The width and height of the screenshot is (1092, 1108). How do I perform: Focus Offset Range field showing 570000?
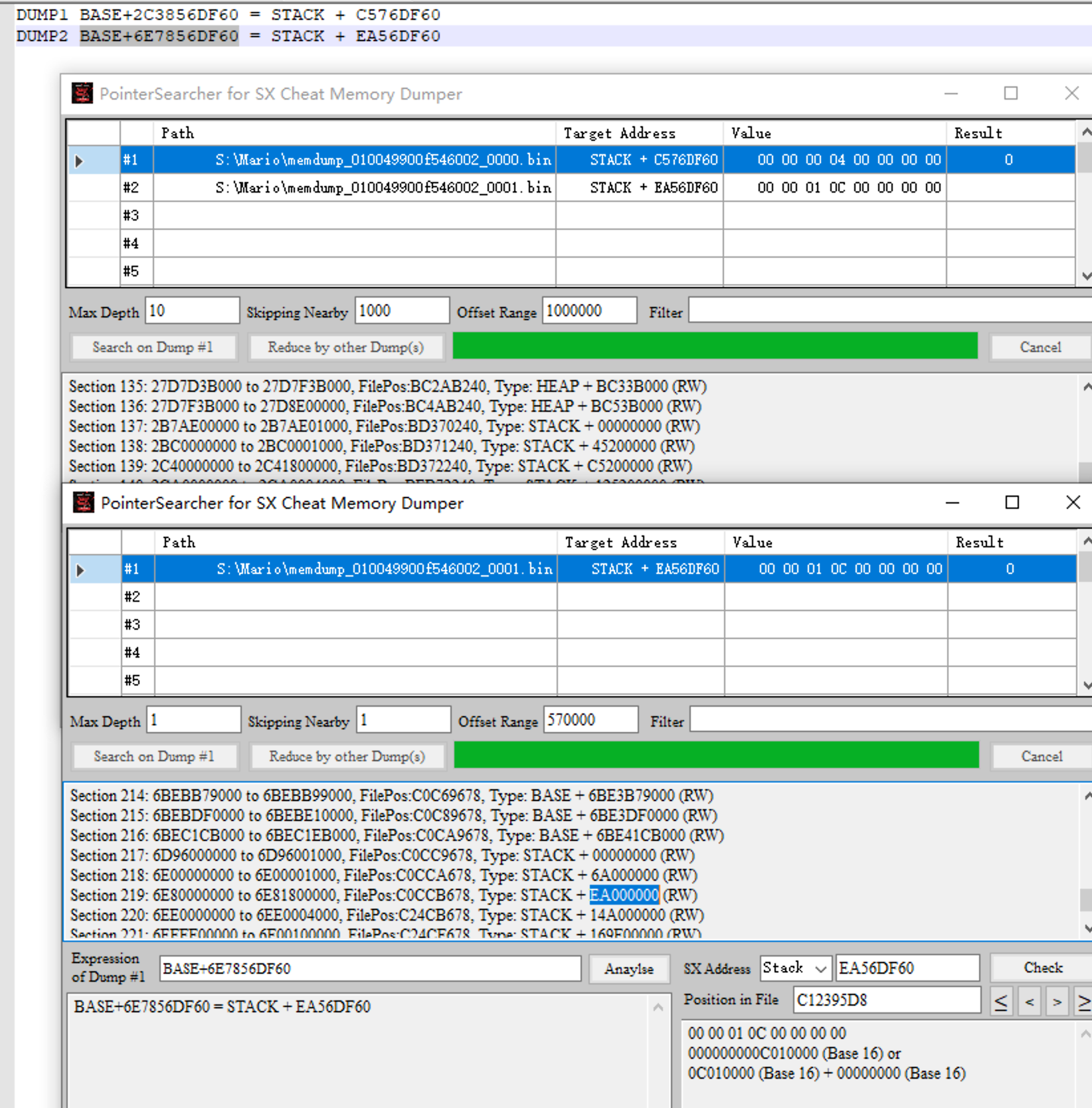click(591, 720)
